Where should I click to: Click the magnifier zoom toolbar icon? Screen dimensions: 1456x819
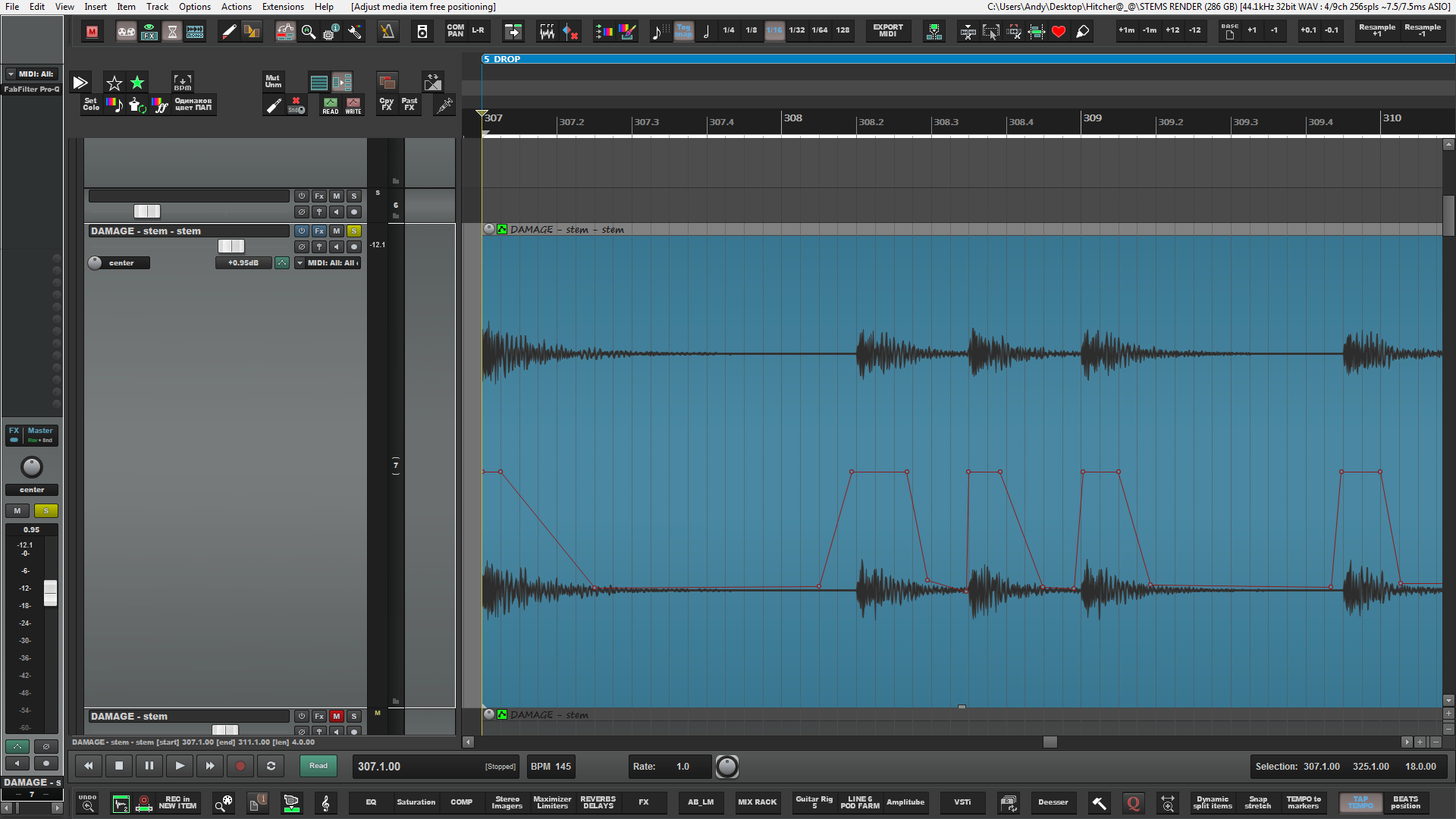(x=308, y=31)
